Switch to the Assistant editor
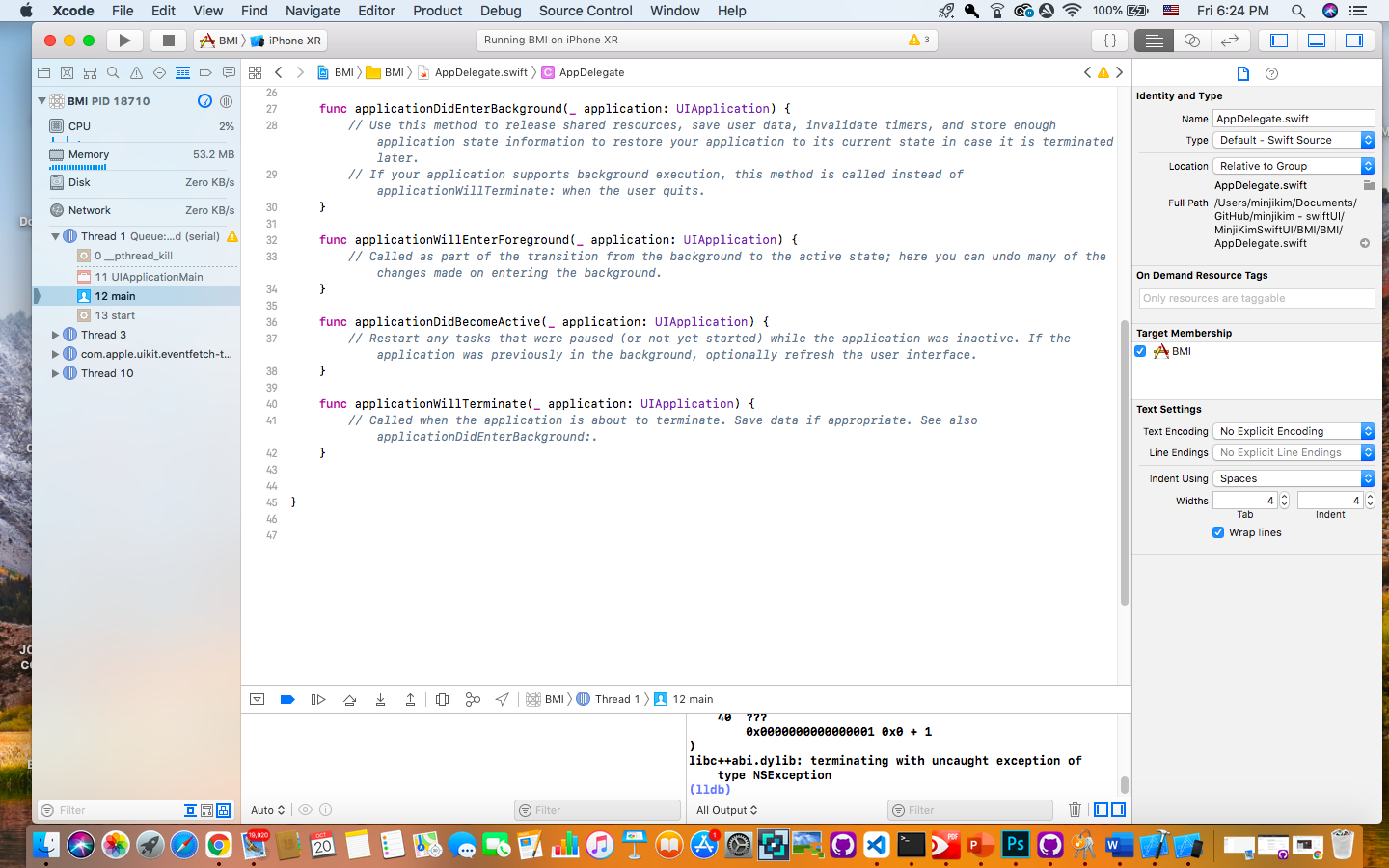 (1192, 41)
